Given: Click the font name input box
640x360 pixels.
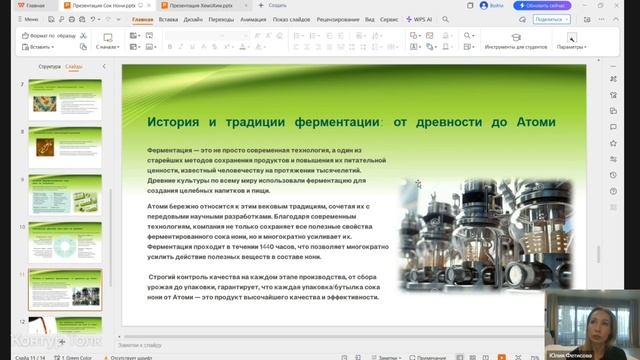Looking at the screenshot, I should 193,36.
